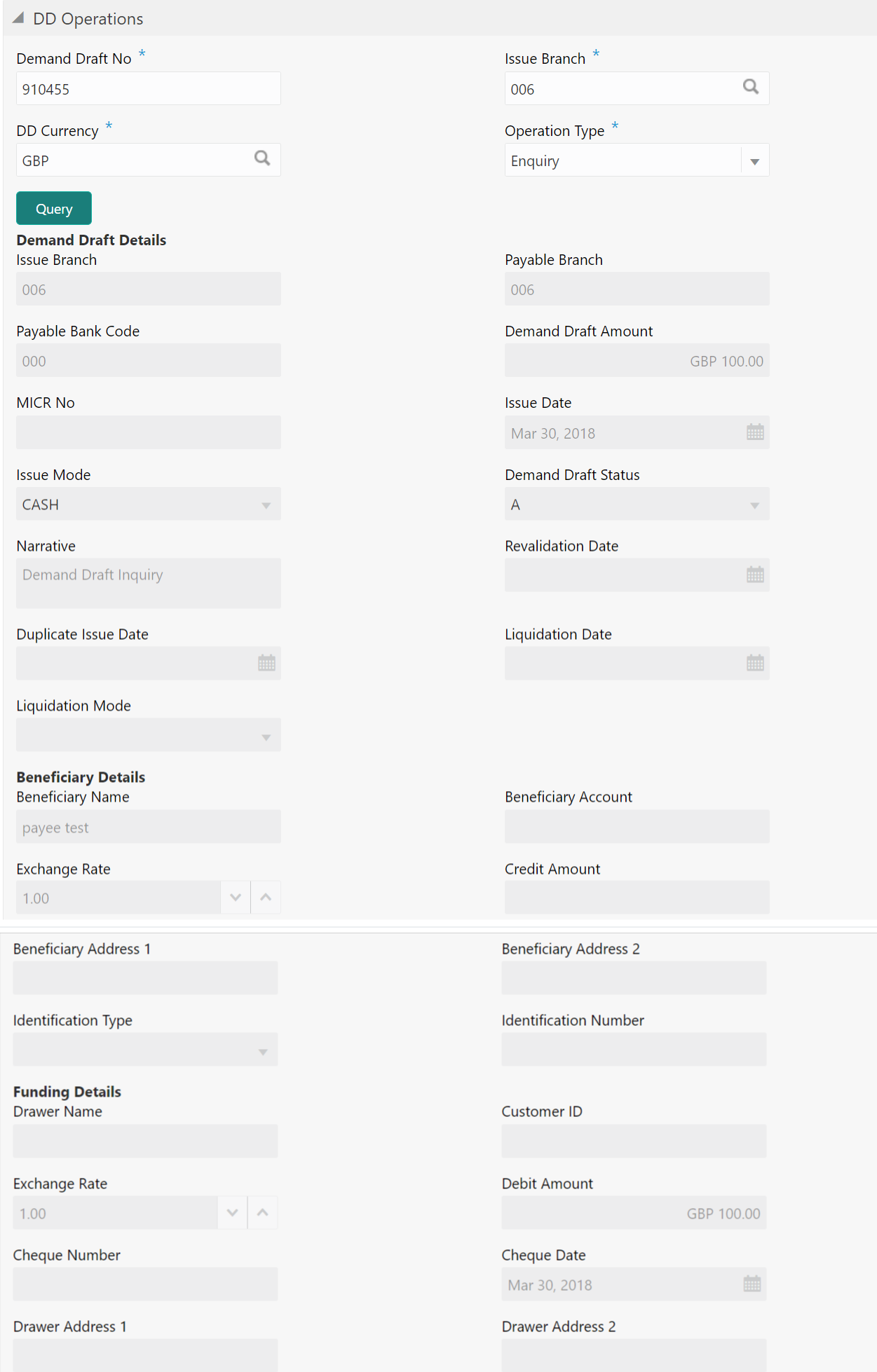Open the Identification Type dropdown

pyautogui.click(x=263, y=1051)
